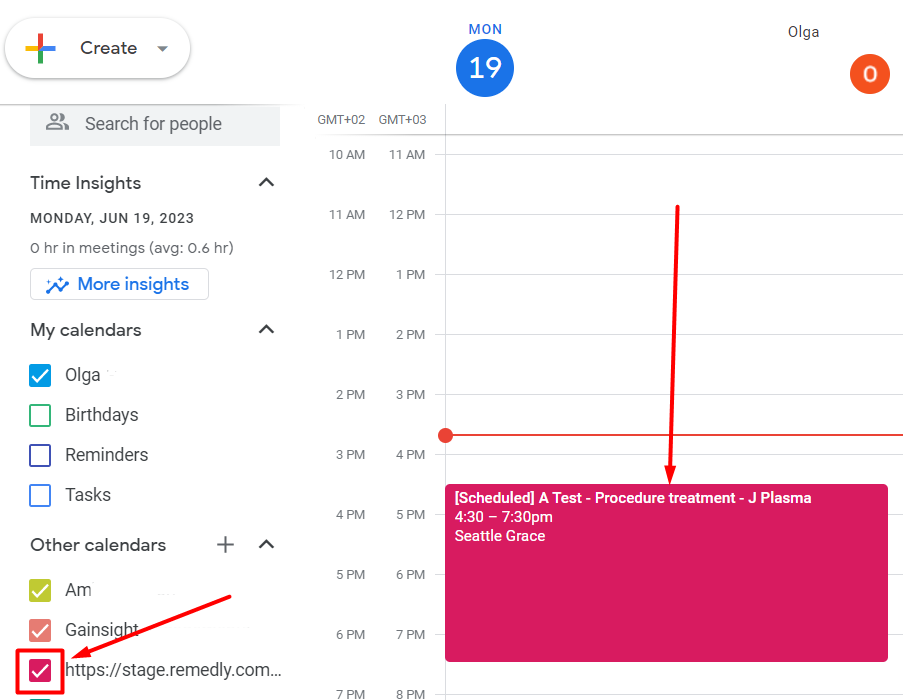Collapse the Other calendars section
Viewport: 903px width, 700px height.
click(x=266, y=545)
